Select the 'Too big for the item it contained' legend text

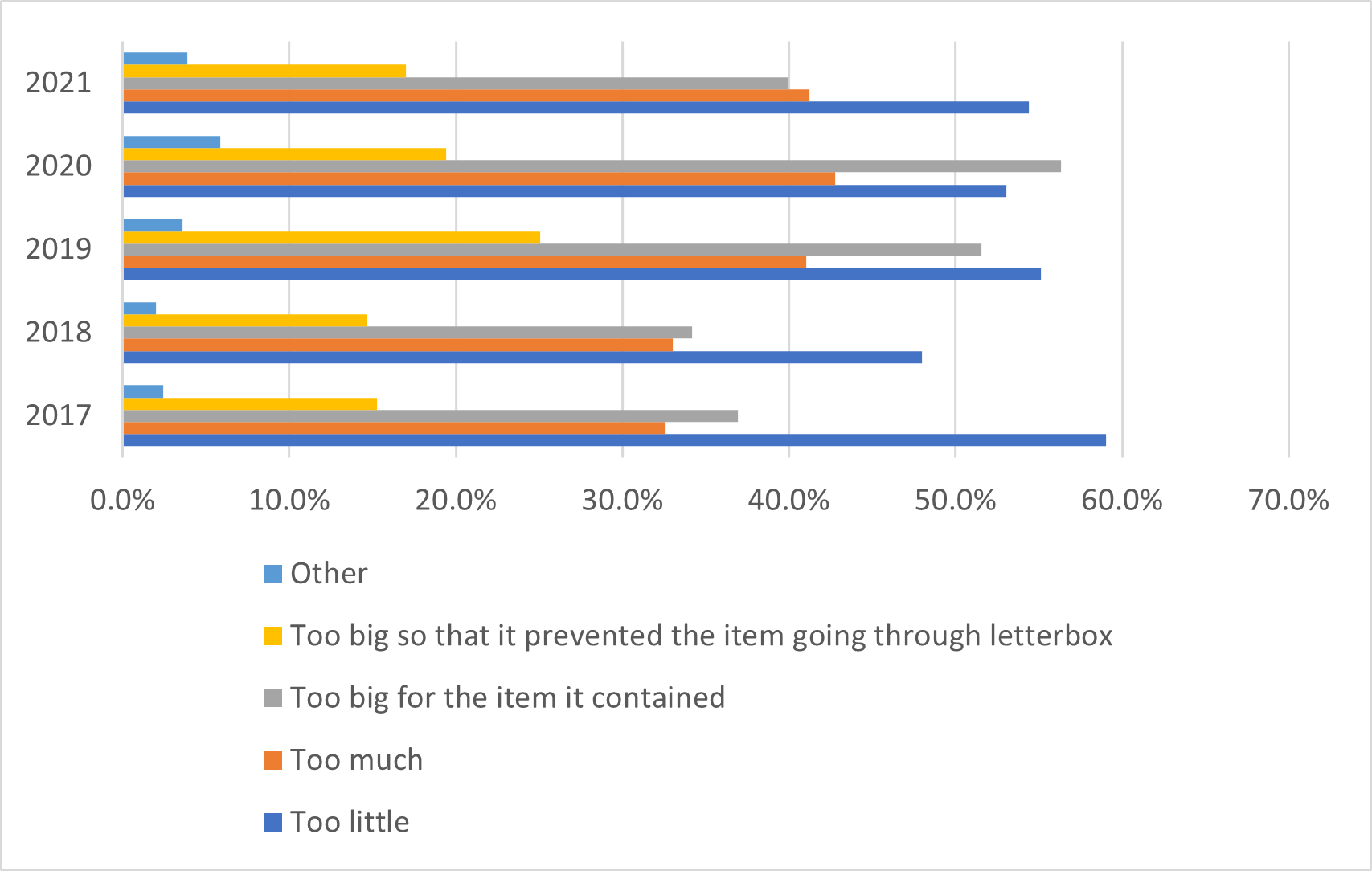pyautogui.click(x=507, y=697)
